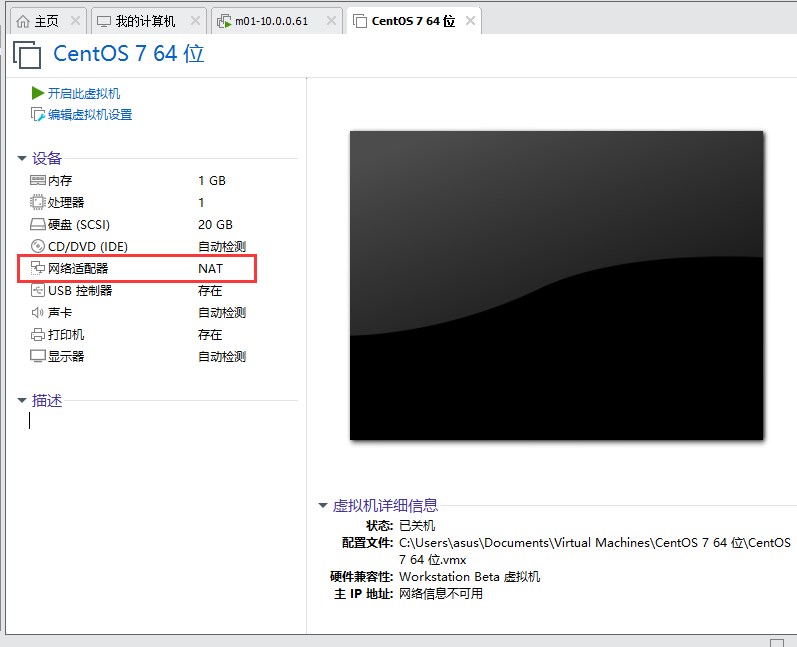Click the black VM console preview thumbnail
This screenshot has height=647, width=797.
[557, 286]
